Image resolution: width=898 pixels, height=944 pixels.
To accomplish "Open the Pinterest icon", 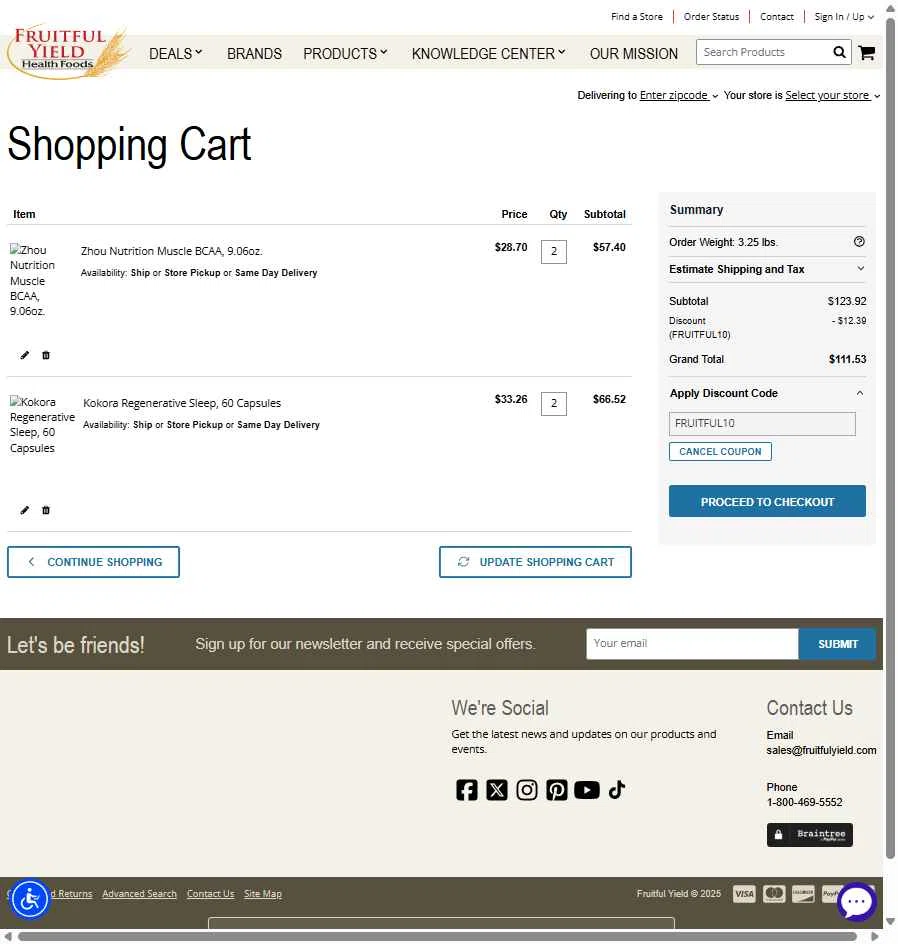I will coord(557,790).
